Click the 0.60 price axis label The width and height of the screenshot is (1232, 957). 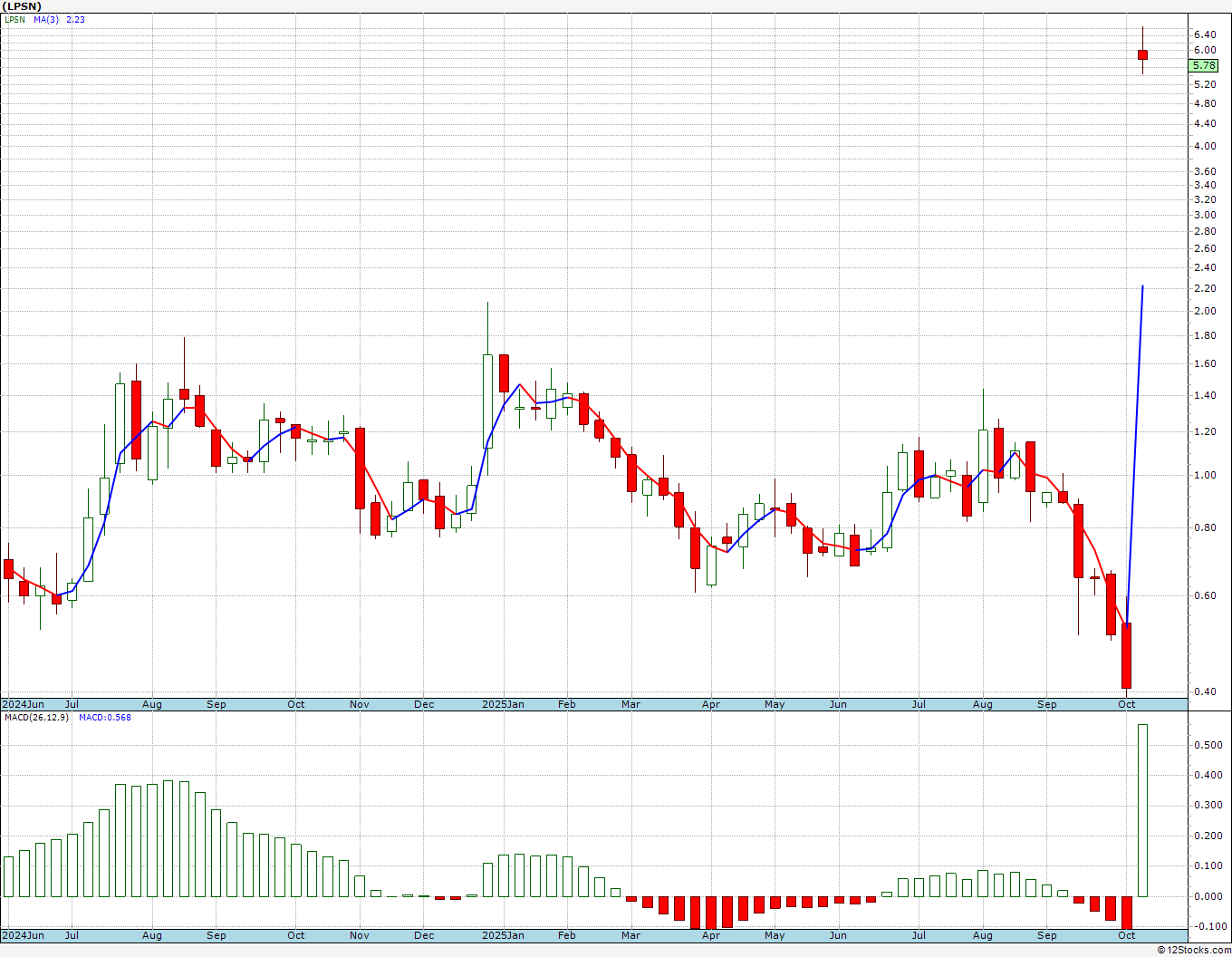[x=1205, y=595]
